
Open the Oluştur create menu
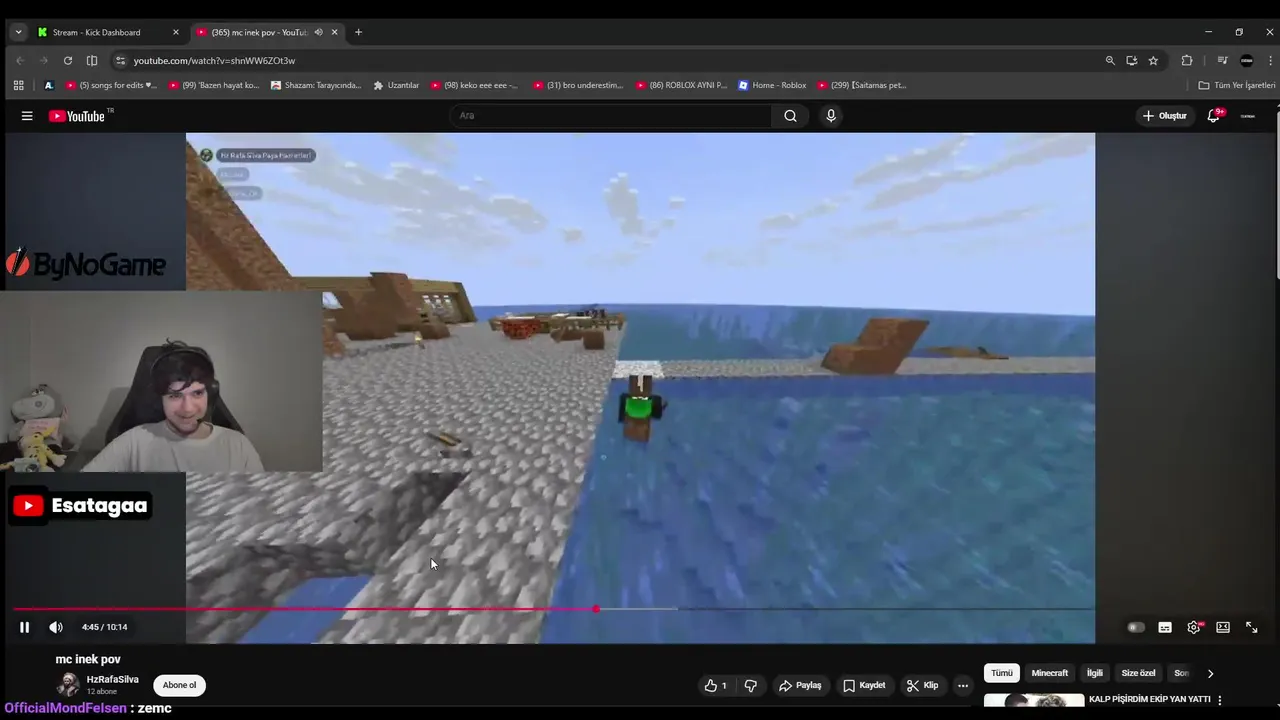(x=1165, y=116)
